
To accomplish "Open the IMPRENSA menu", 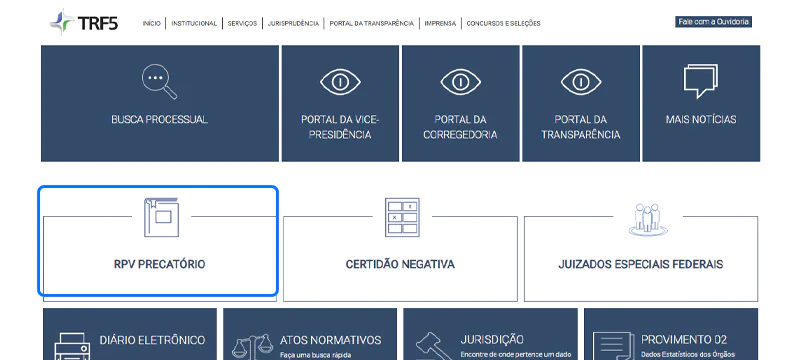I will pos(440,23).
